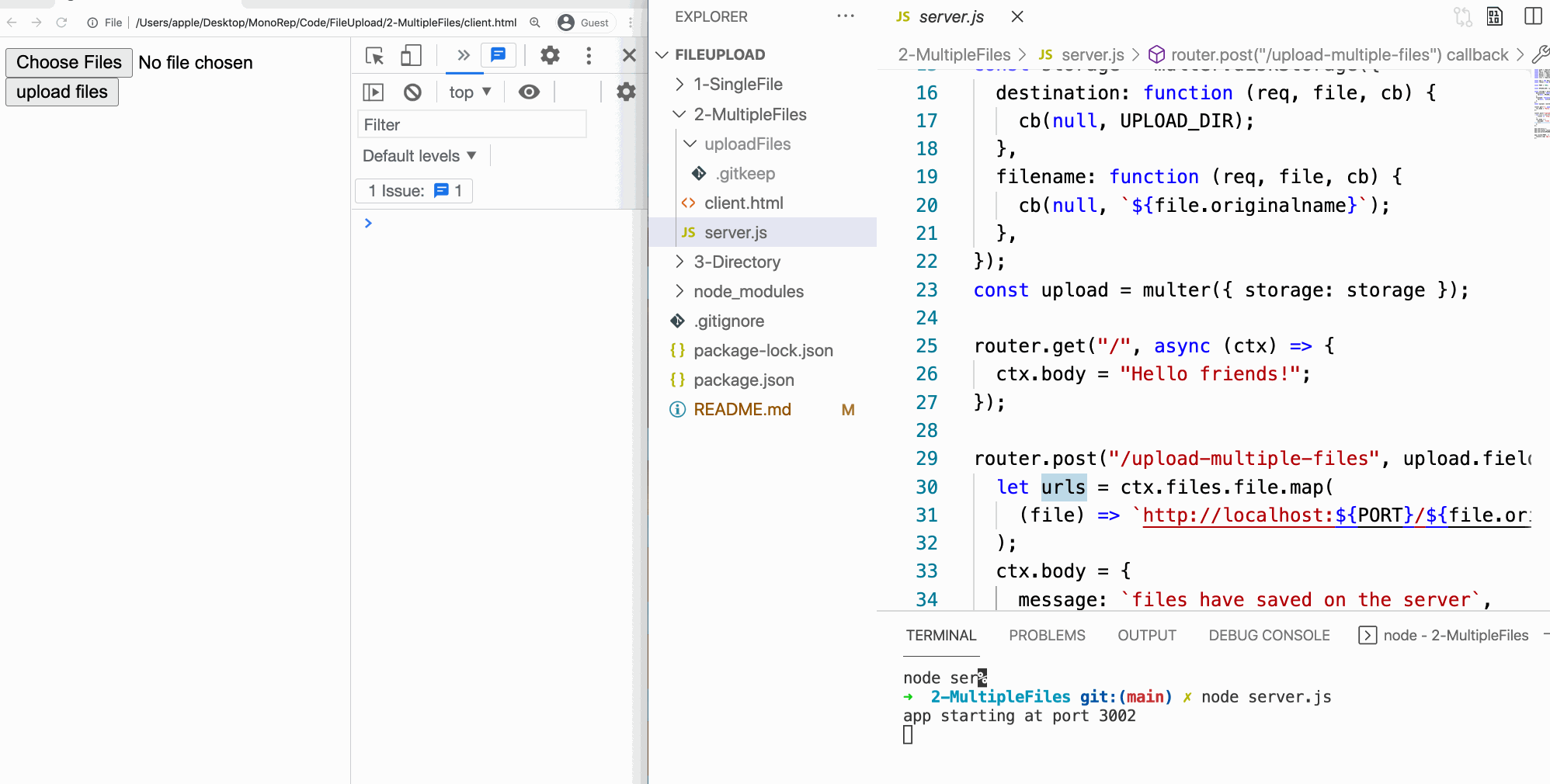Screen dimensions: 1550x784
Task: Switch to the OUTPUT panel tab
Action: 1147,635
